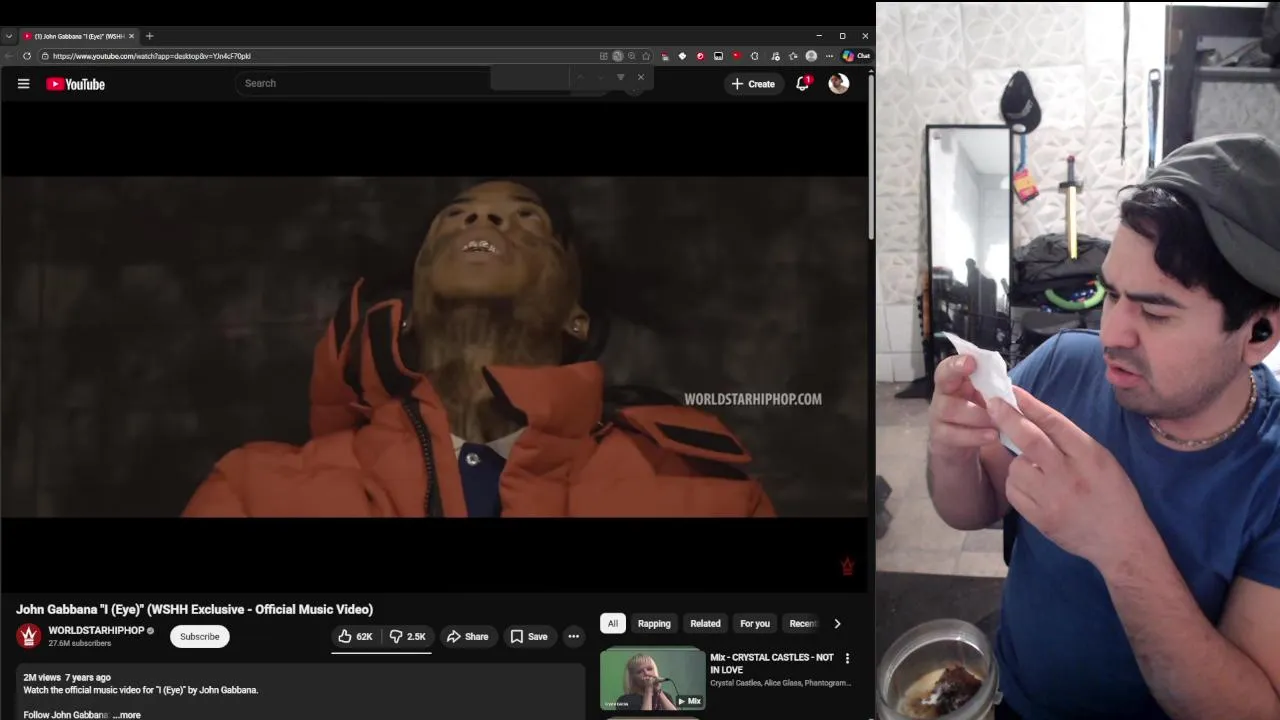Click the video player to pause
This screenshot has height=720, width=1280.
[x=434, y=346]
